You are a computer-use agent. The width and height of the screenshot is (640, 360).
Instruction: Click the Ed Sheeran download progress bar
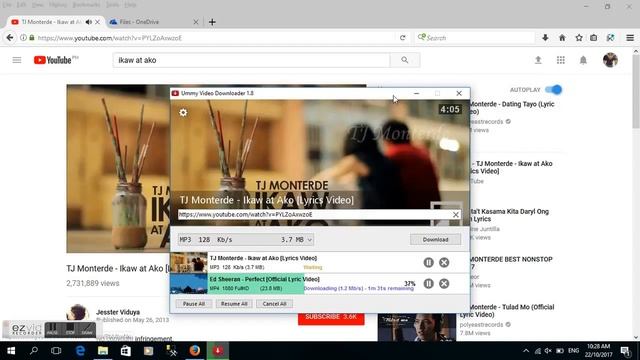click(257, 284)
